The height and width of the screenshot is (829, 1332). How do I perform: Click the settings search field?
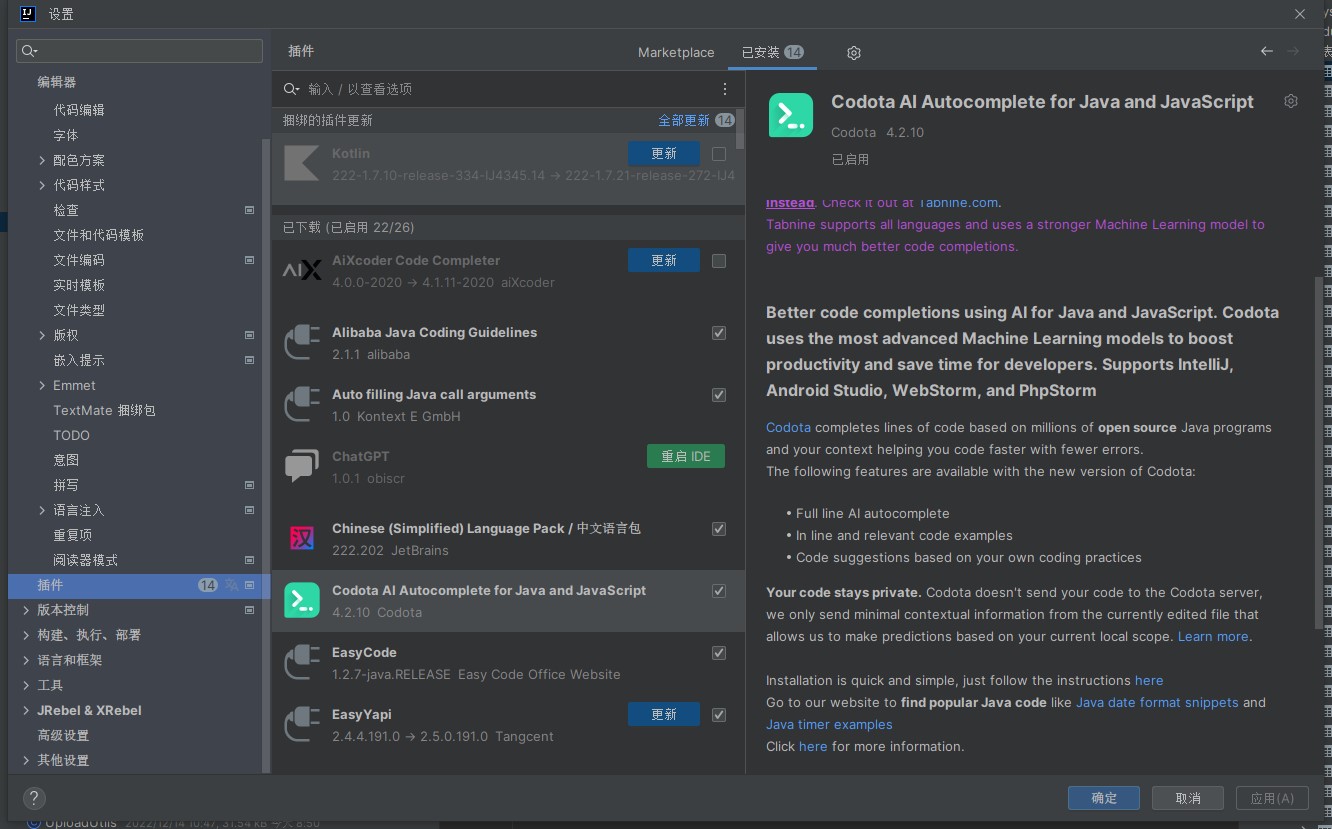pyautogui.click(x=140, y=51)
